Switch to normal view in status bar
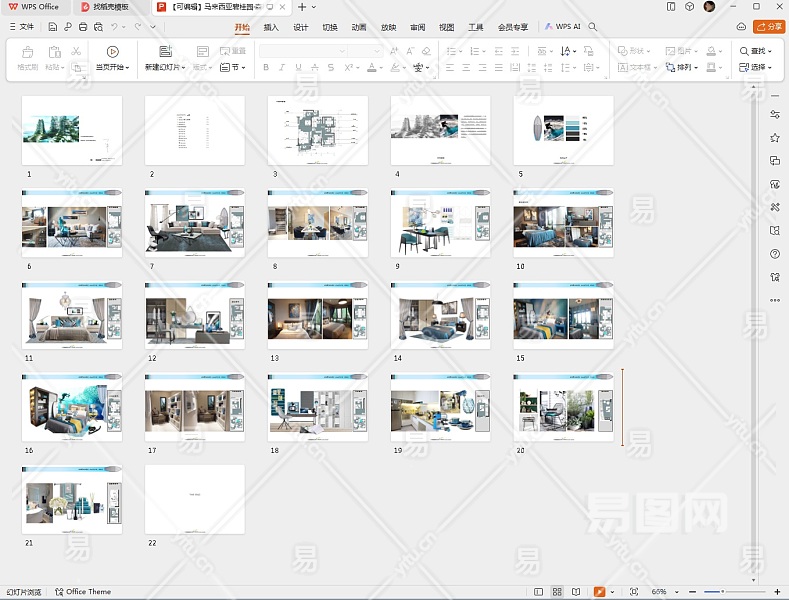The width and height of the screenshot is (789, 600). [x=539, y=592]
